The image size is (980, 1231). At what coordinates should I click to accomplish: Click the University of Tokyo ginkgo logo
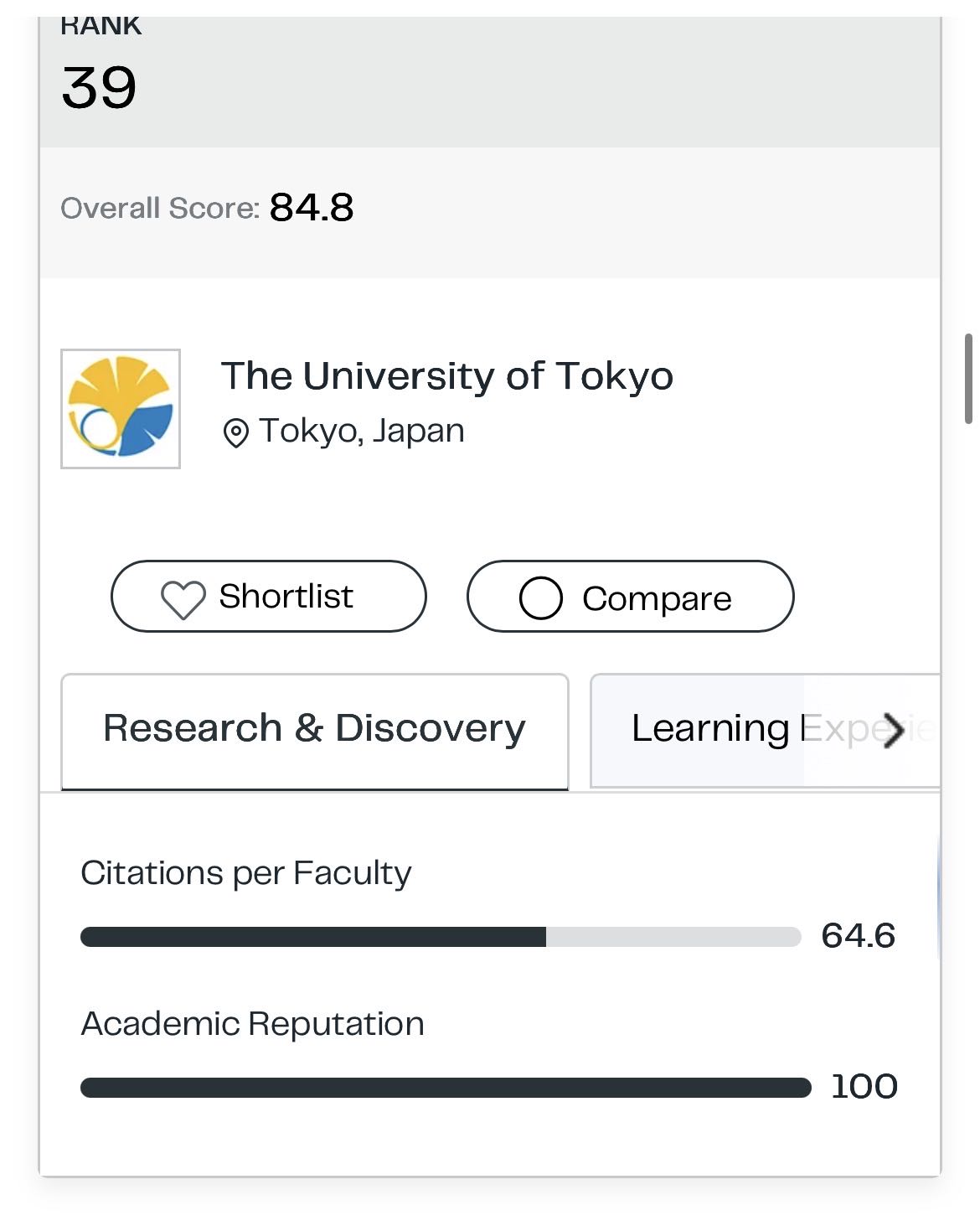click(x=121, y=408)
